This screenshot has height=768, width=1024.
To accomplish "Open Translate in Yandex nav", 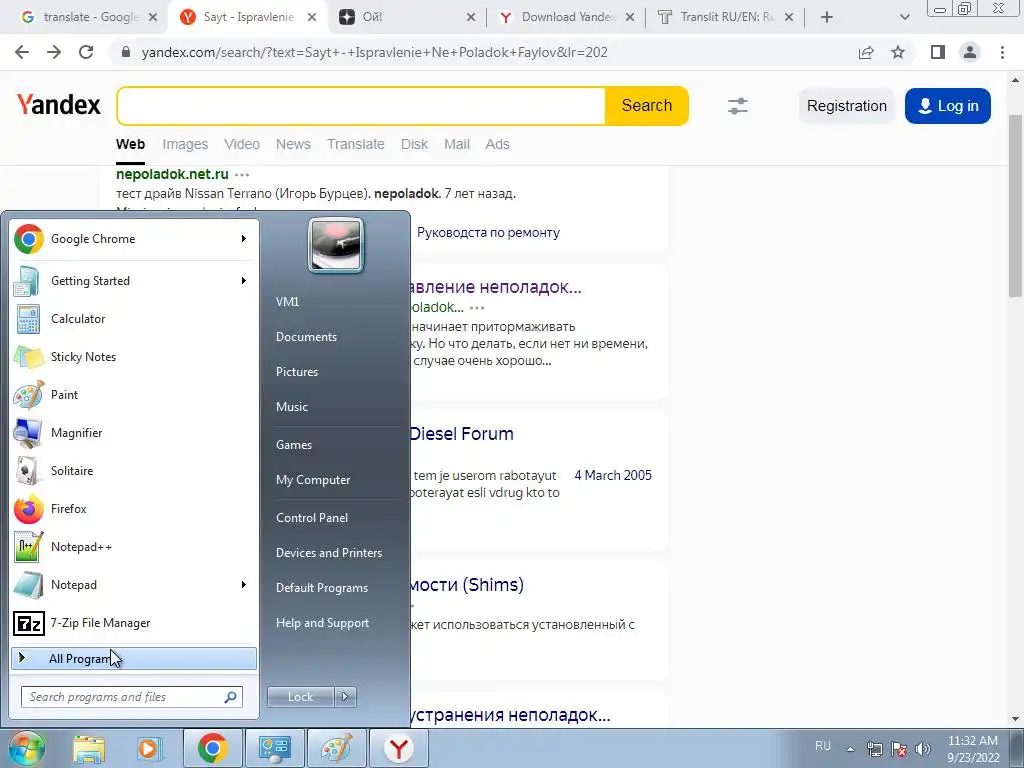I will [x=355, y=144].
